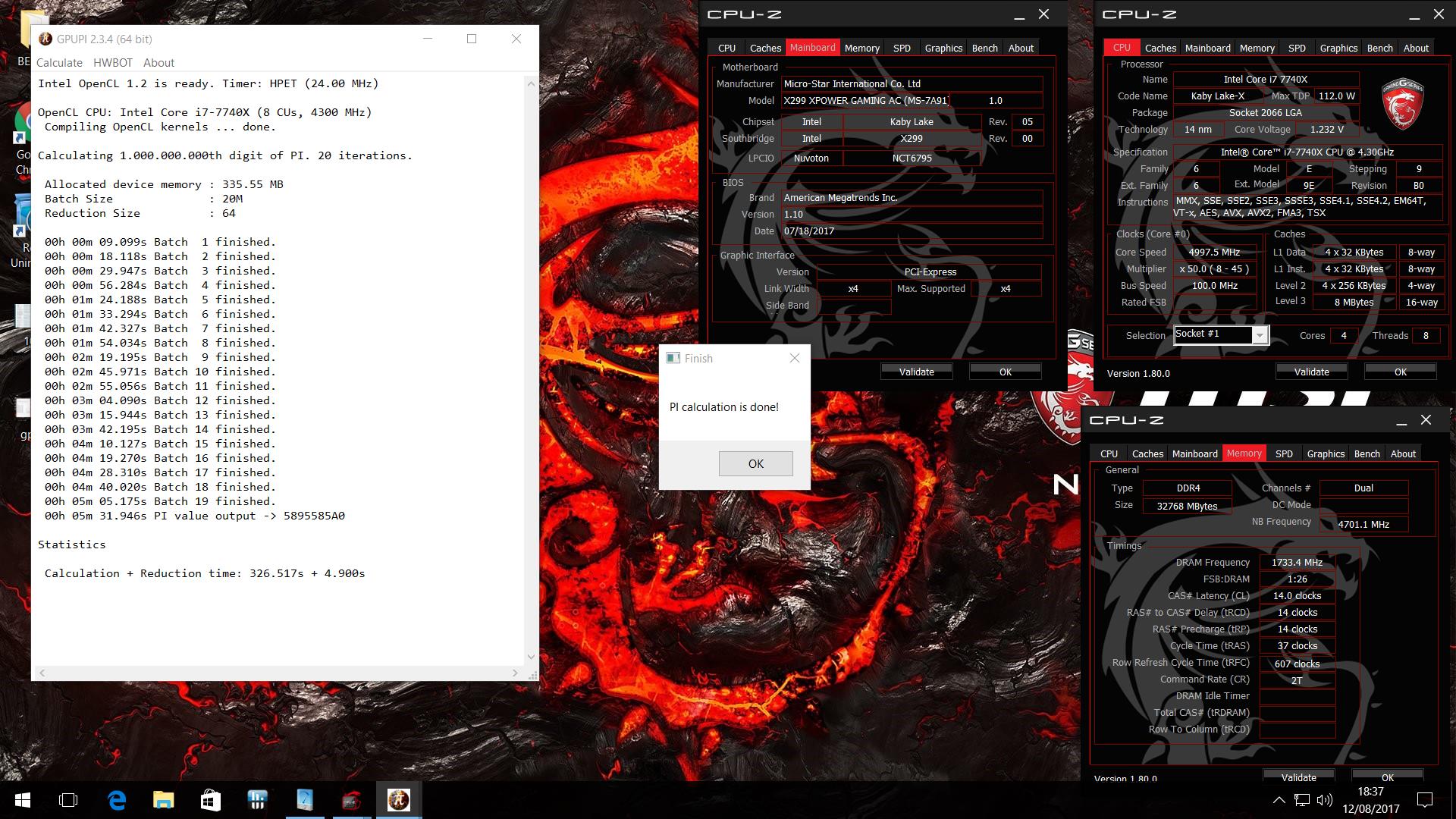Click the motherboard model X299 XPOWER field
The height and width of the screenshot is (819, 1456).
coord(865,100)
